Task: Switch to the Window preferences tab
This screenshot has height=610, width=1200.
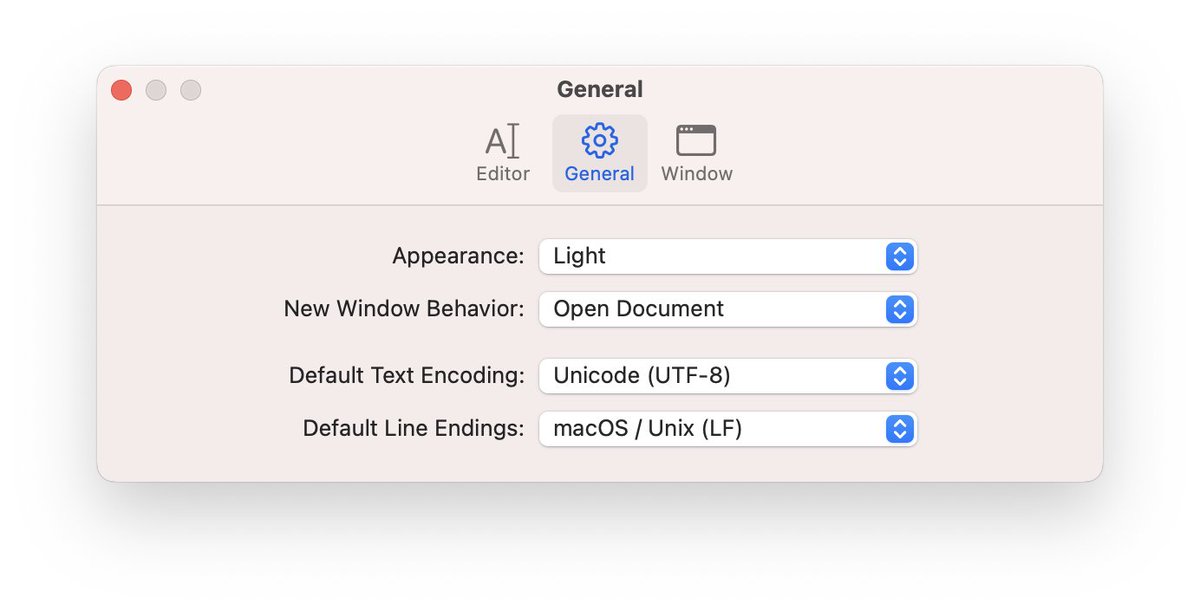Action: (x=697, y=153)
